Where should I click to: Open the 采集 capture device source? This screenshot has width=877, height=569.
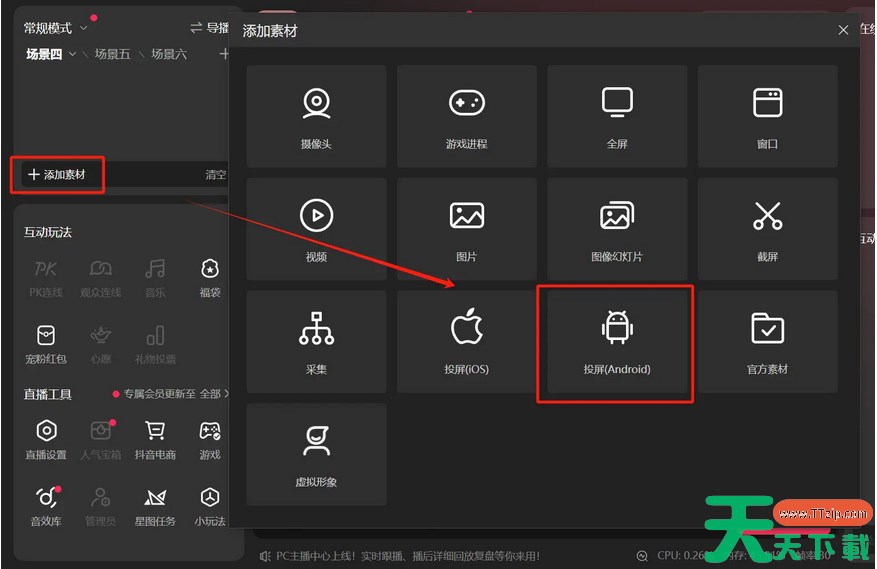316,341
